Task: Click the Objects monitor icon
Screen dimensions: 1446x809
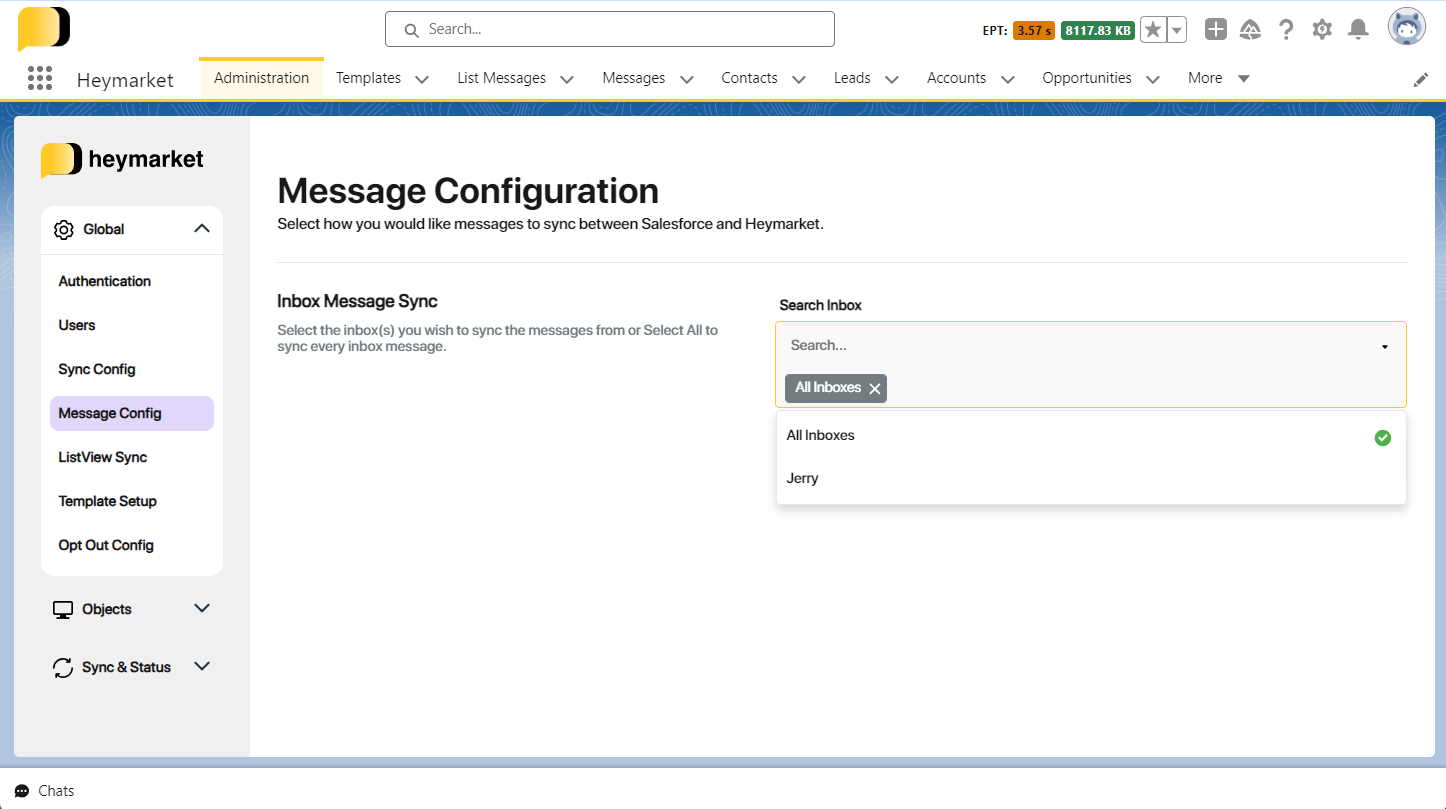Action: pyautogui.click(x=63, y=610)
